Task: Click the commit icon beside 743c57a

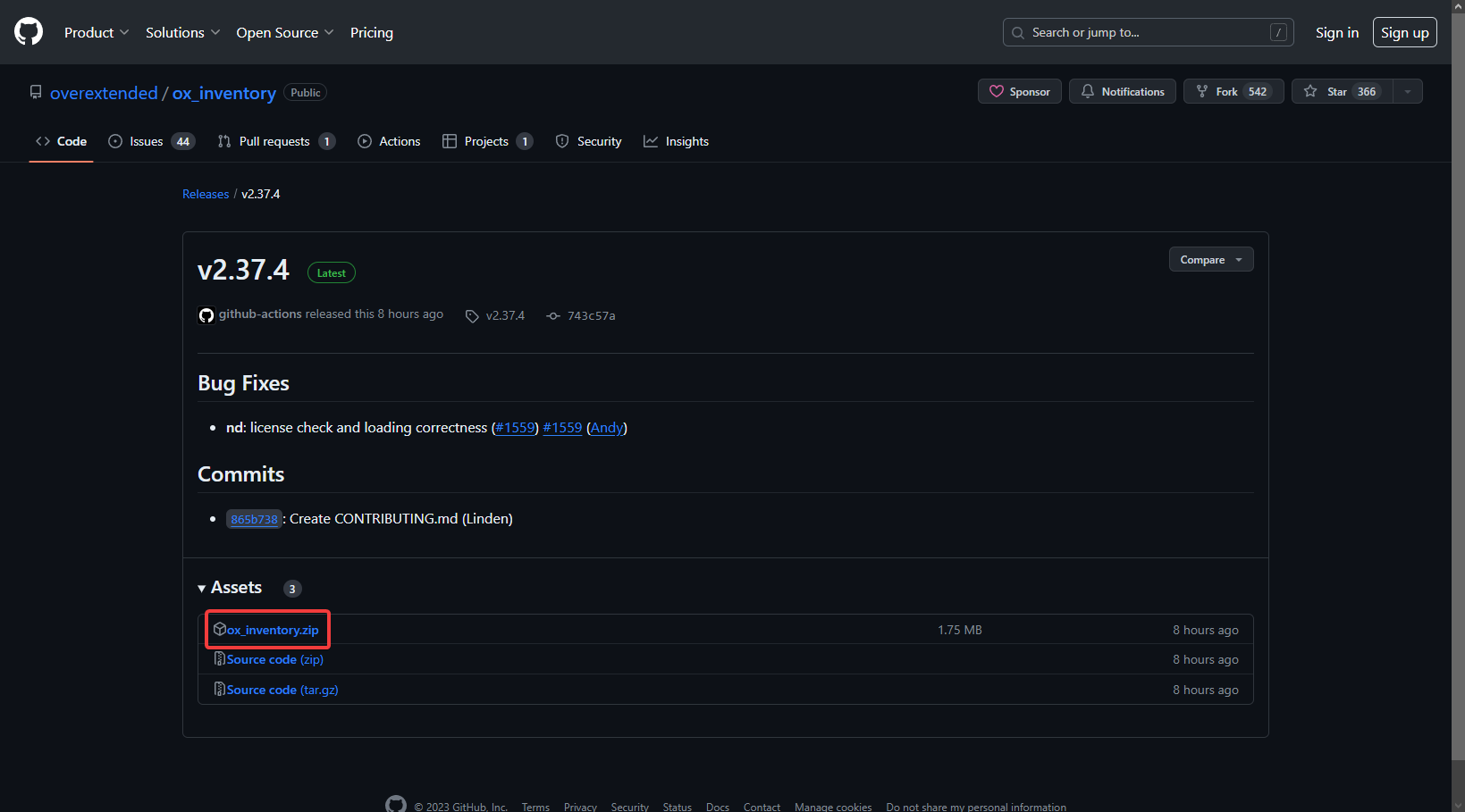Action: (x=553, y=316)
